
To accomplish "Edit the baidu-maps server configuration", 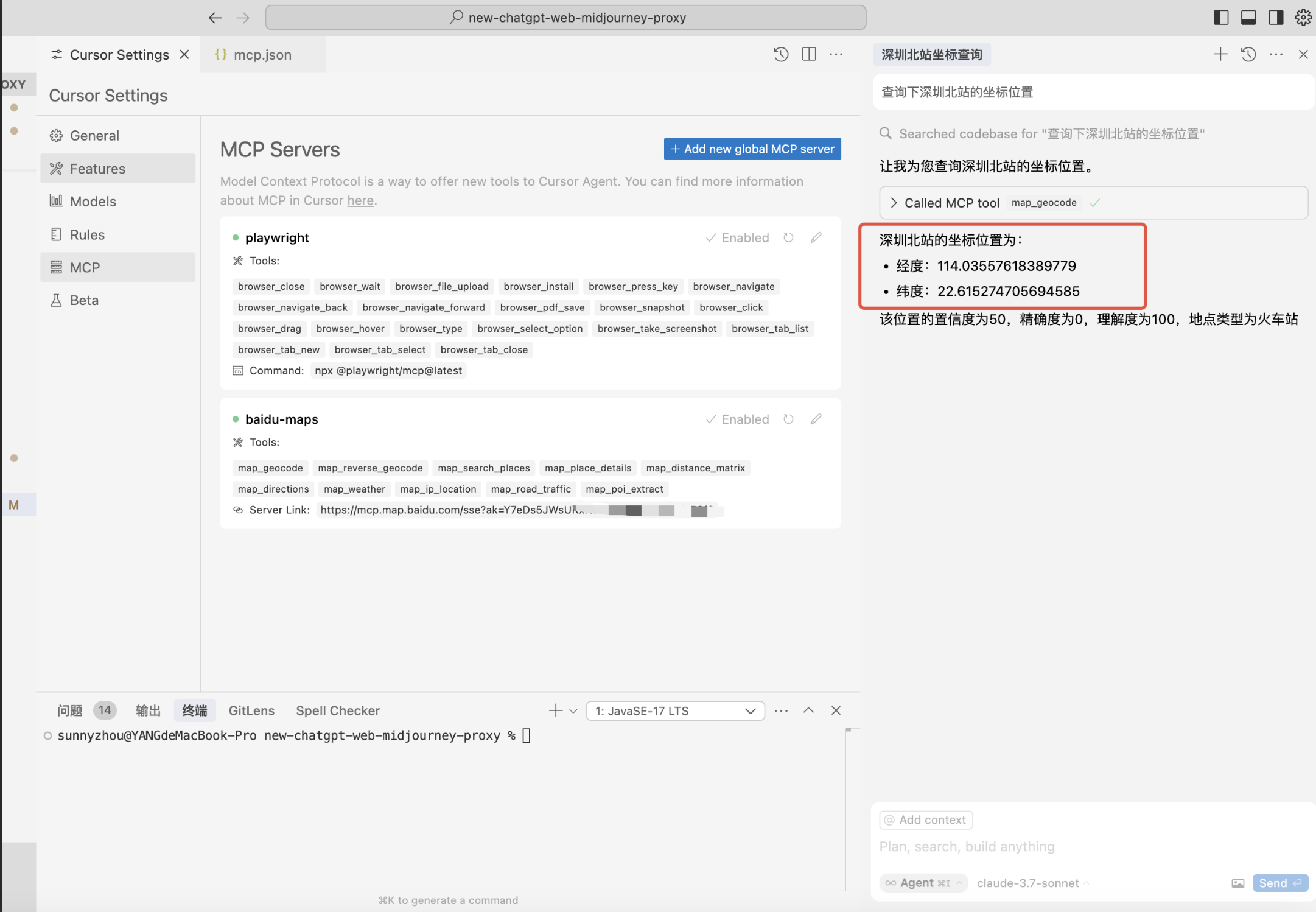I will pos(816,419).
